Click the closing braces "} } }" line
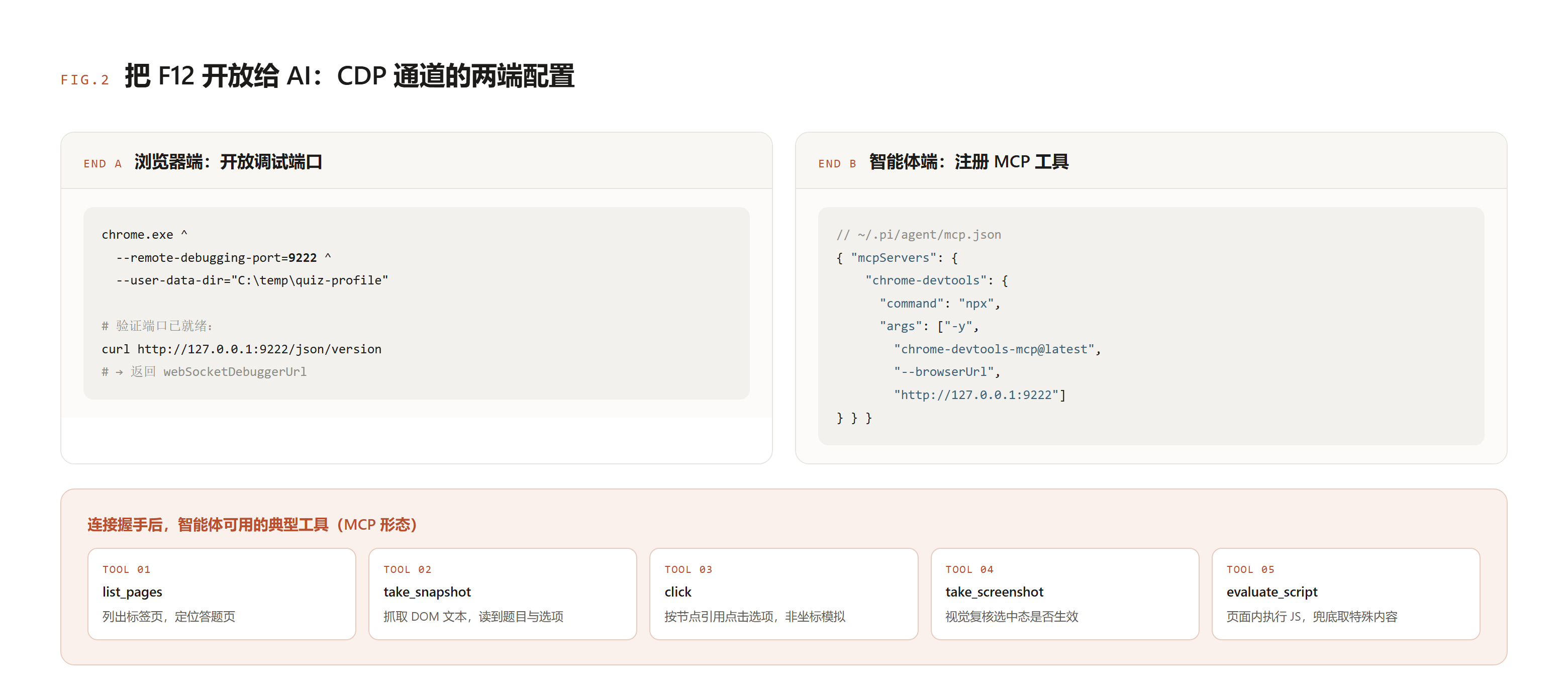This screenshot has width=1568, height=685. click(854, 418)
